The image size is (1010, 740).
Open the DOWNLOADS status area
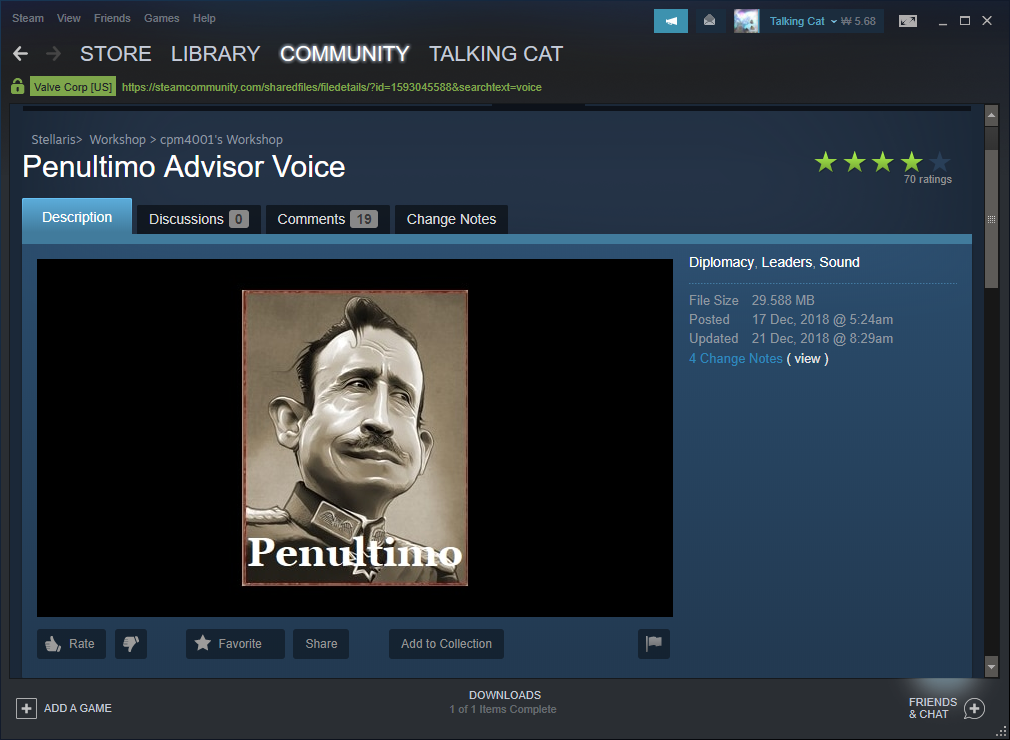coord(504,702)
